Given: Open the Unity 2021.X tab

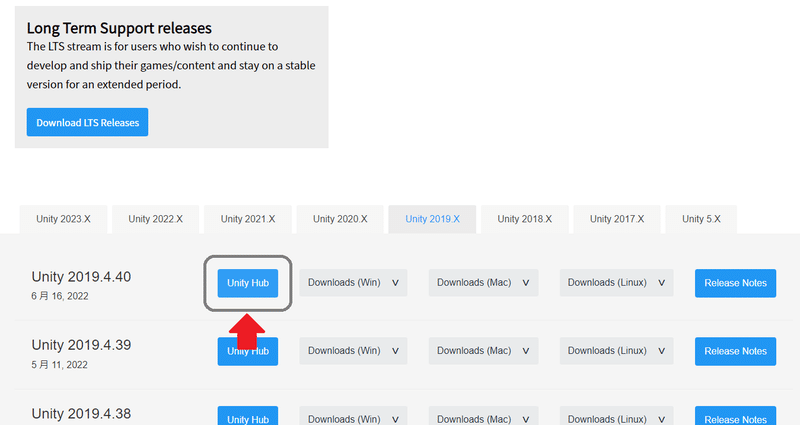Looking at the screenshot, I should click(248, 219).
